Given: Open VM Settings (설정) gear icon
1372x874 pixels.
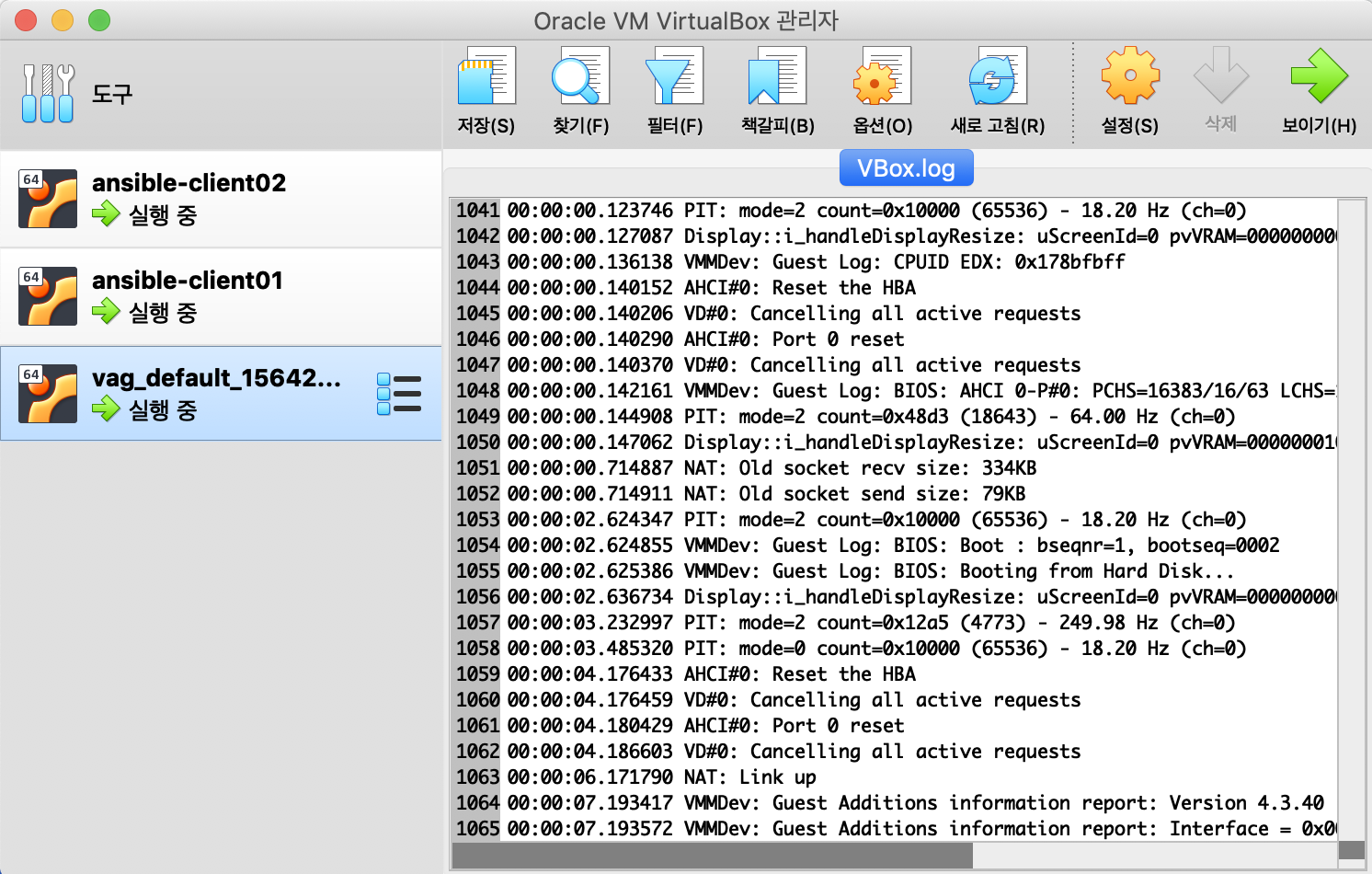Looking at the screenshot, I should [x=1130, y=75].
